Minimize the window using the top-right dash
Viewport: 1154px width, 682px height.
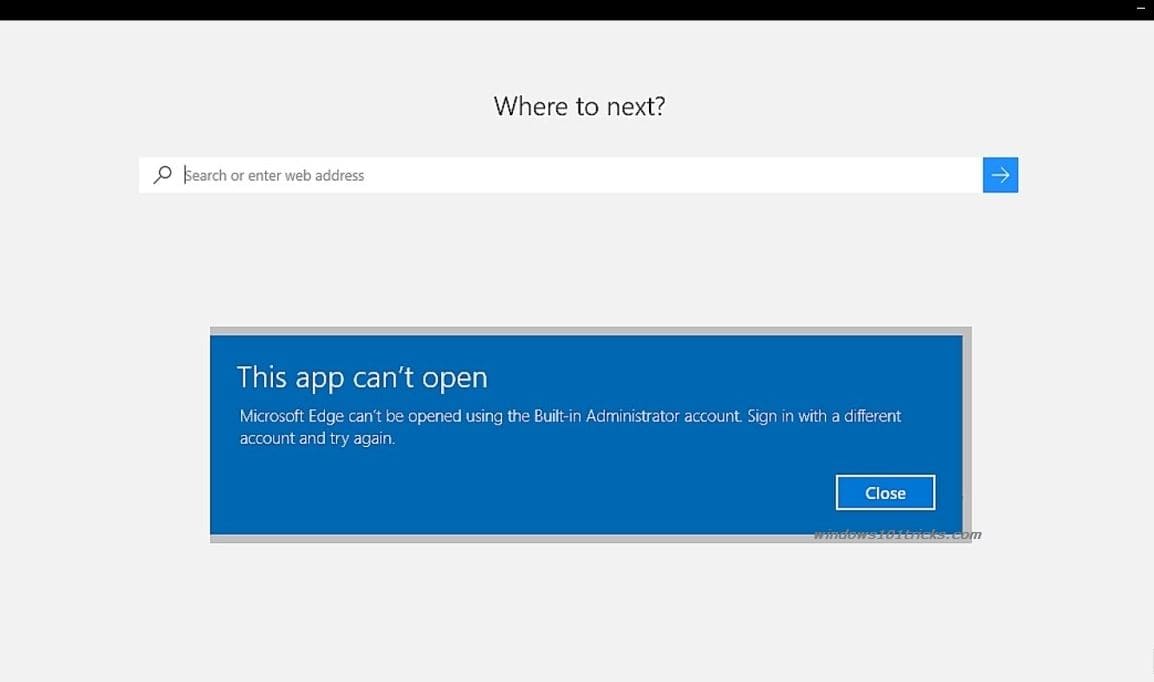pos(1141,8)
